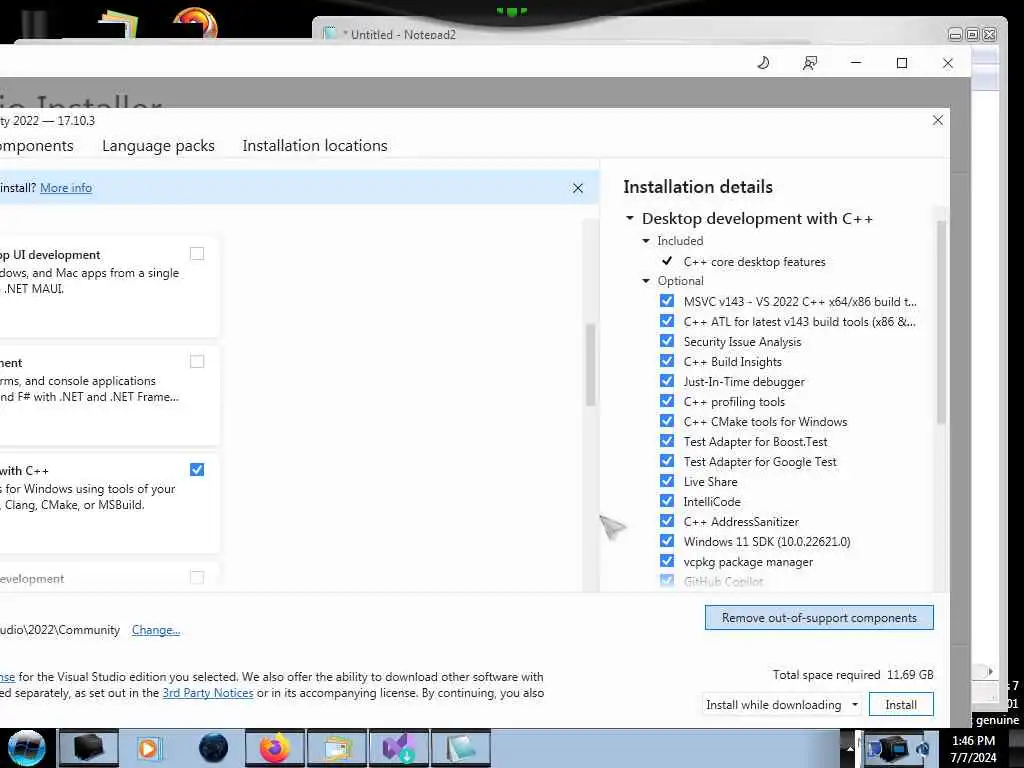
Task: Switch to Language packs tab
Action: 158,146
